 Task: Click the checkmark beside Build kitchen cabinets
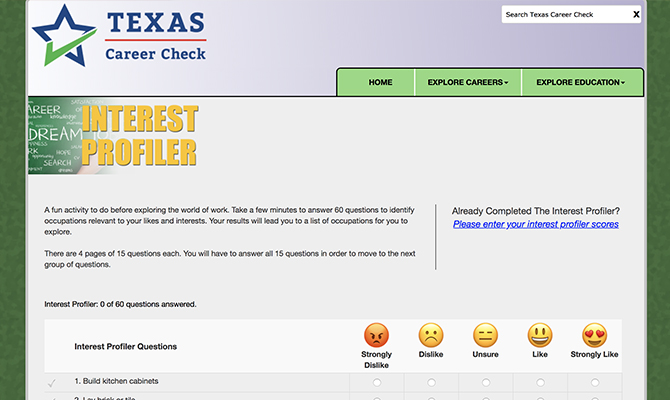[x=52, y=383]
